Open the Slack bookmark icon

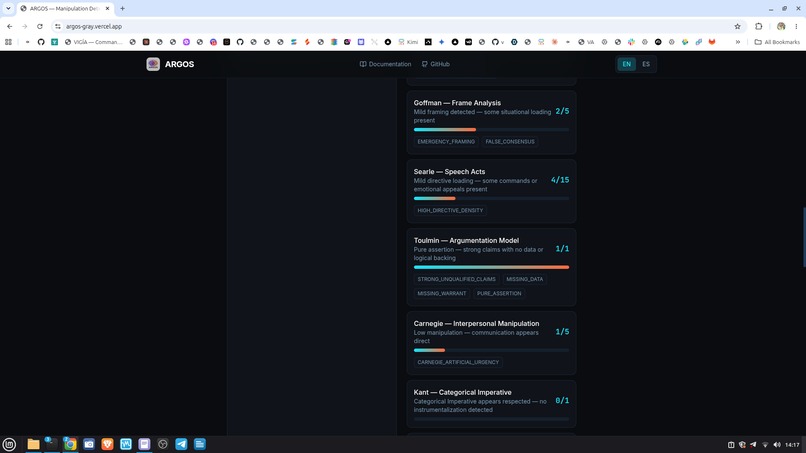(631, 42)
